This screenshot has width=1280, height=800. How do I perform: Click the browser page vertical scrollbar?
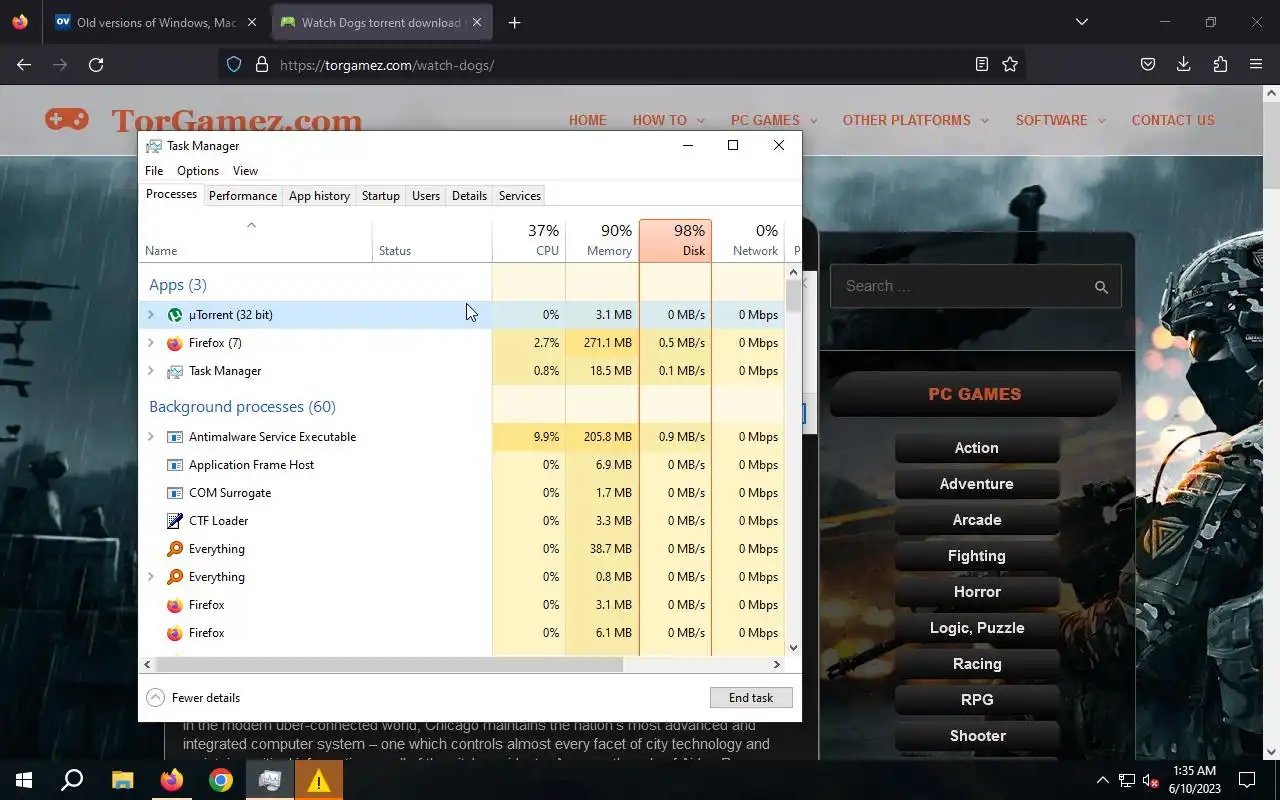pyautogui.click(x=1271, y=145)
